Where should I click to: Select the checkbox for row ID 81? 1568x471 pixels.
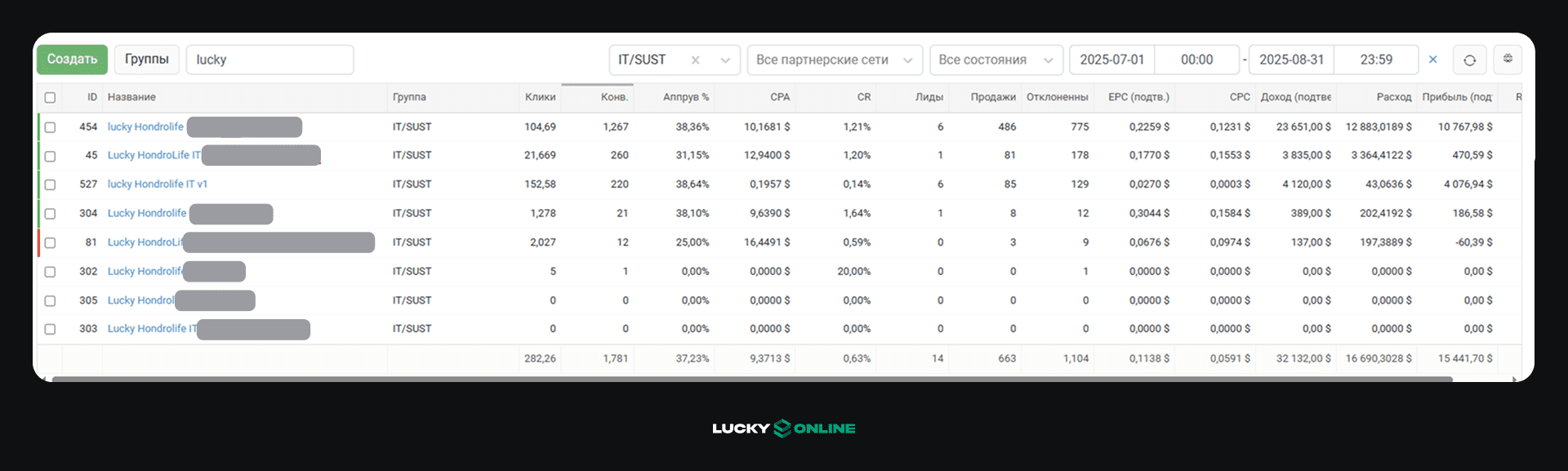(50, 242)
